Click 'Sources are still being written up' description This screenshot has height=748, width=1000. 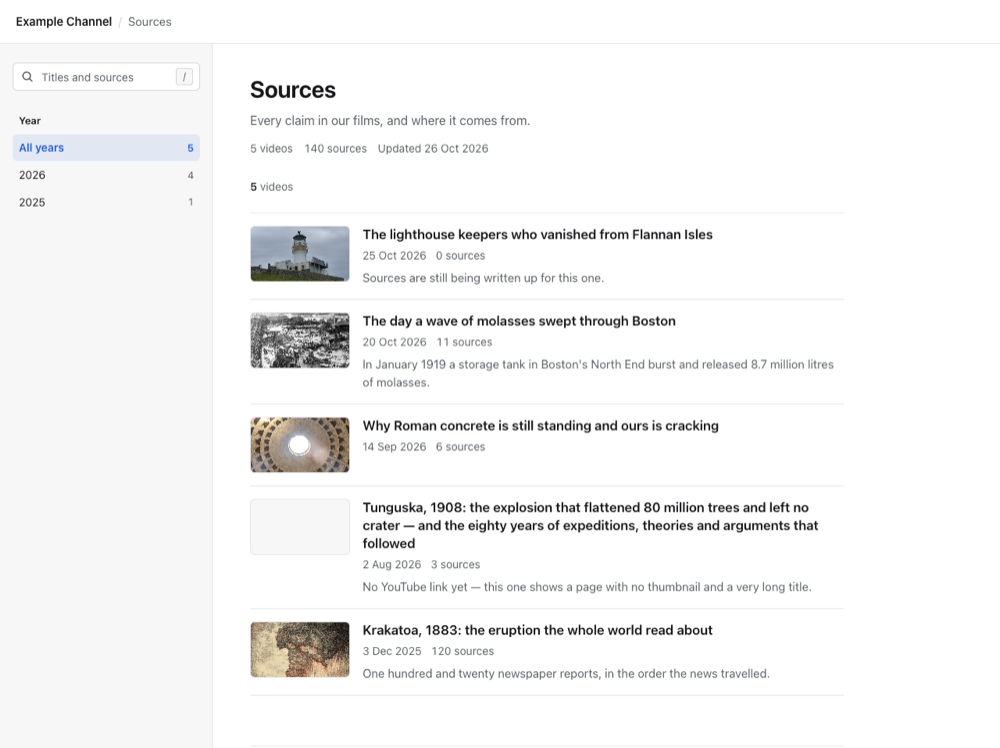coord(483,278)
